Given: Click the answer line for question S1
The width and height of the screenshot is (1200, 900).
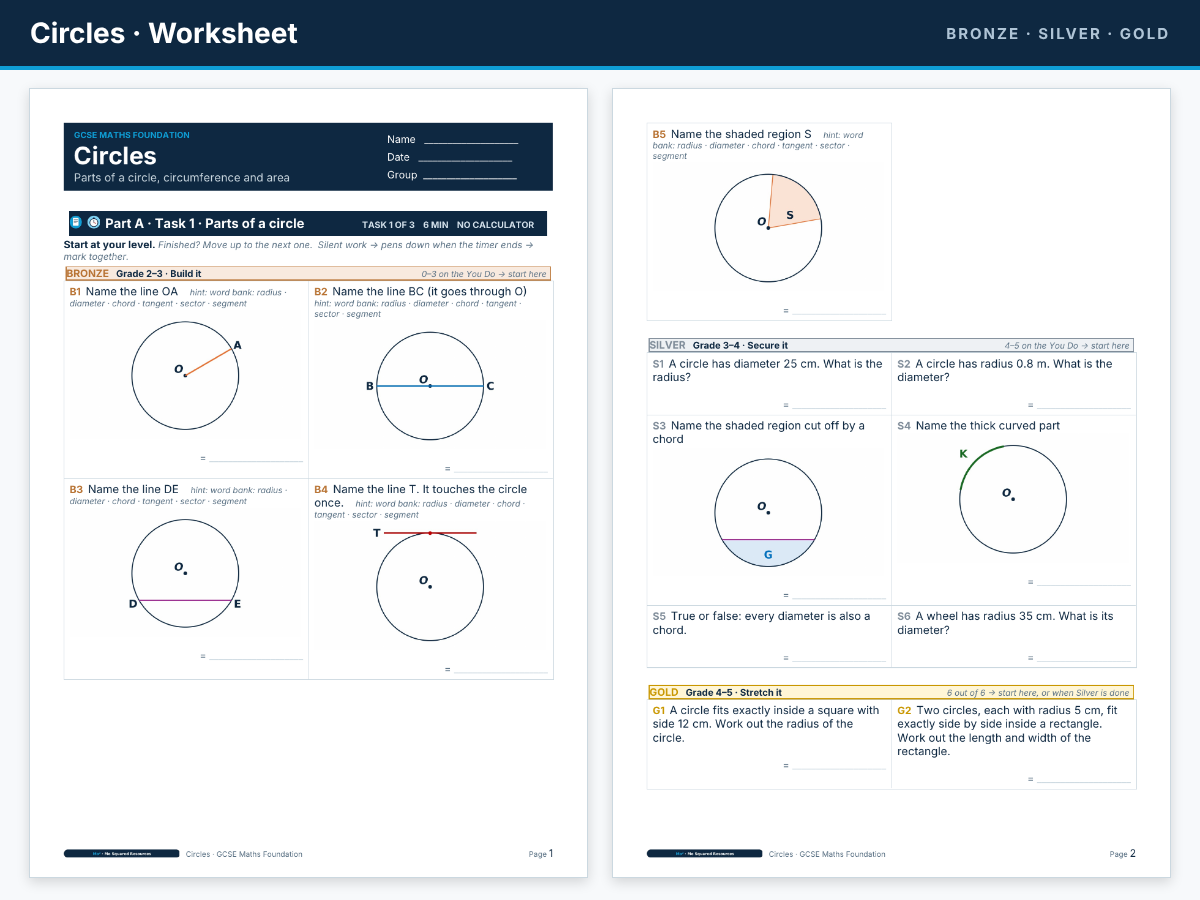Looking at the screenshot, I should (839, 408).
